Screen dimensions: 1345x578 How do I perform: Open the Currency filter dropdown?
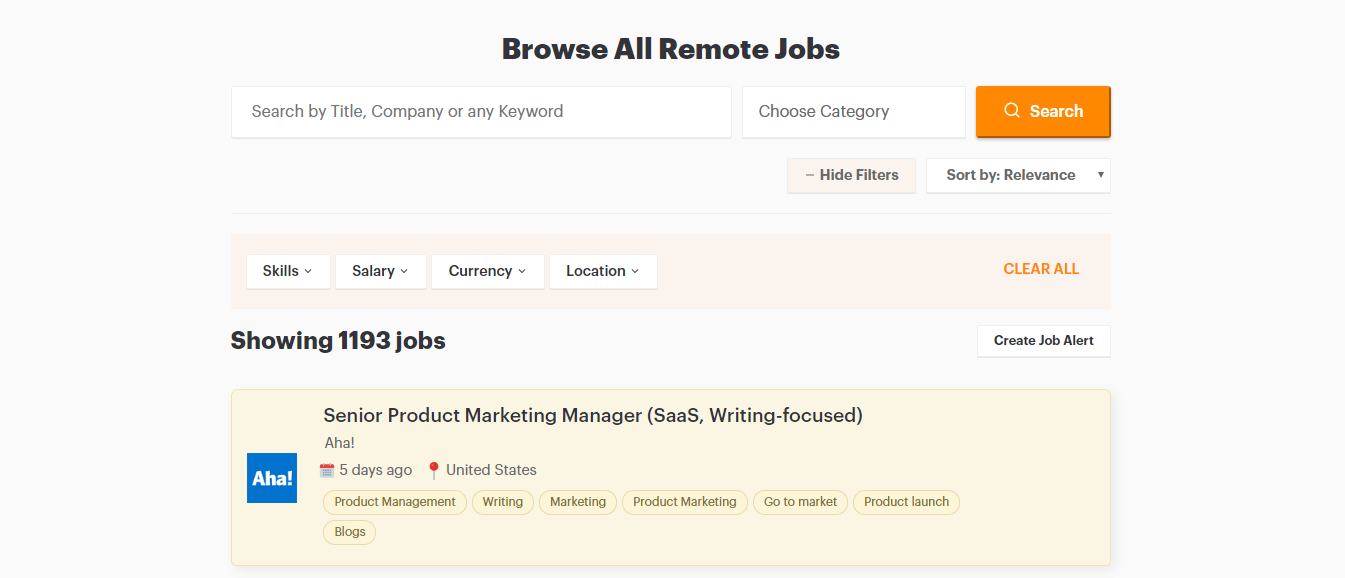[x=488, y=271]
